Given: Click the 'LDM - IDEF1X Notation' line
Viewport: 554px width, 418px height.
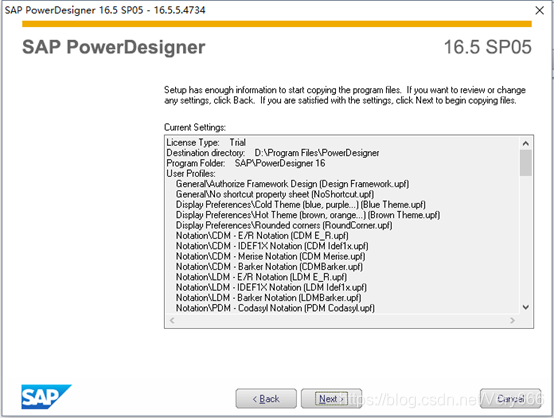Looking at the screenshot, I should [x=271, y=287].
